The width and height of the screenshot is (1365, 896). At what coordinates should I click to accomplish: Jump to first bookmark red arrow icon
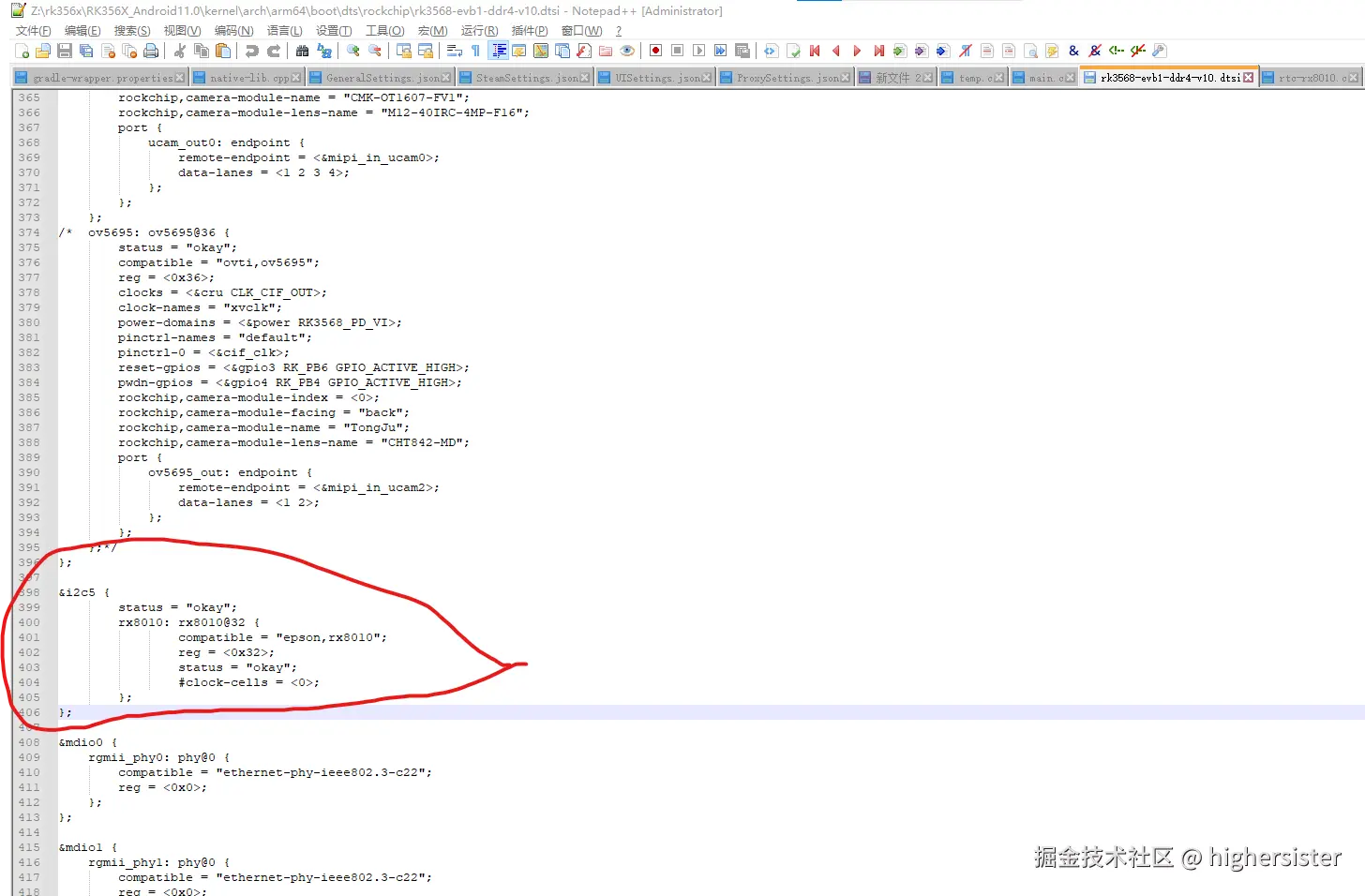click(x=815, y=51)
